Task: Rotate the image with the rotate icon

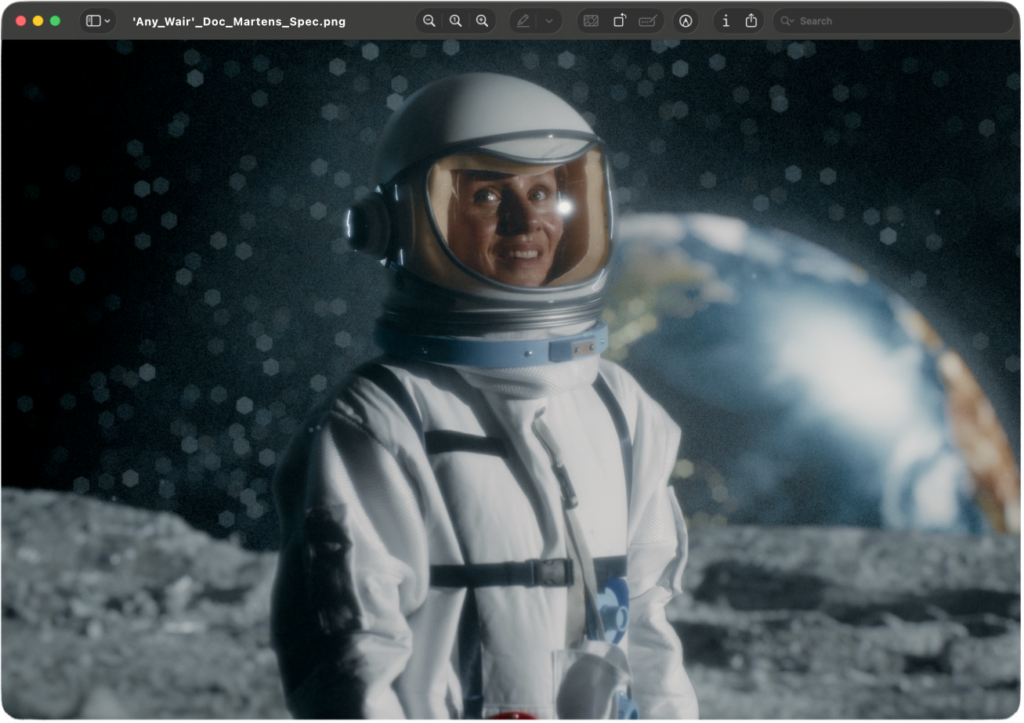Action: (619, 21)
